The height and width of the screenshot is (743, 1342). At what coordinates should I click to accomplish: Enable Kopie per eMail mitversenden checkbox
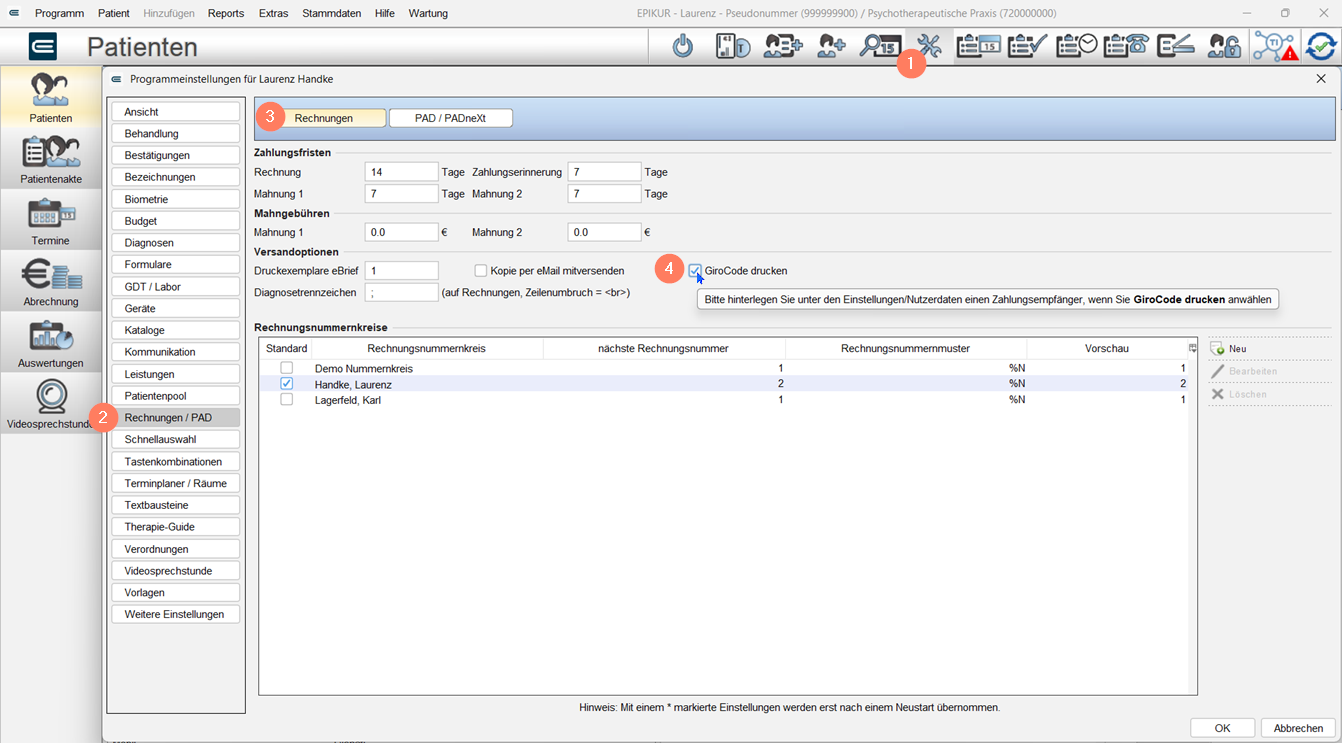click(x=481, y=271)
